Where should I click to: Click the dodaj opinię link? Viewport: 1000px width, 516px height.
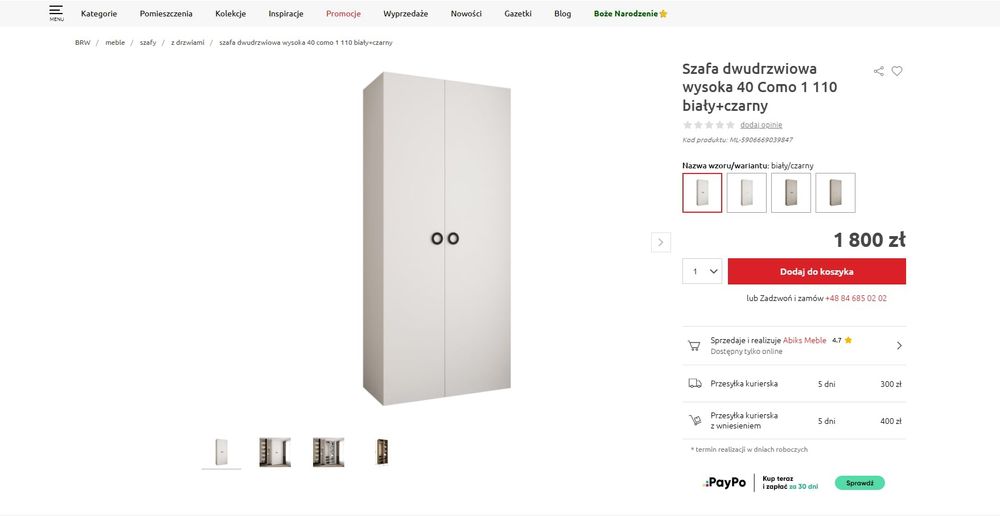click(x=761, y=125)
